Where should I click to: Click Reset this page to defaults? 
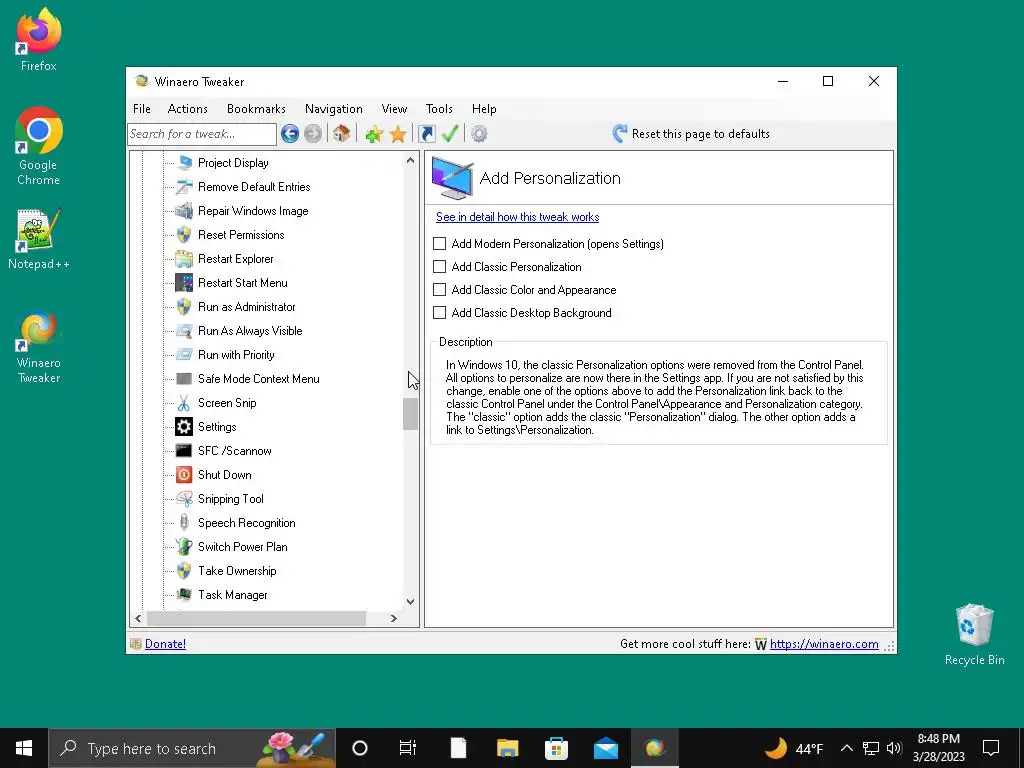click(691, 134)
